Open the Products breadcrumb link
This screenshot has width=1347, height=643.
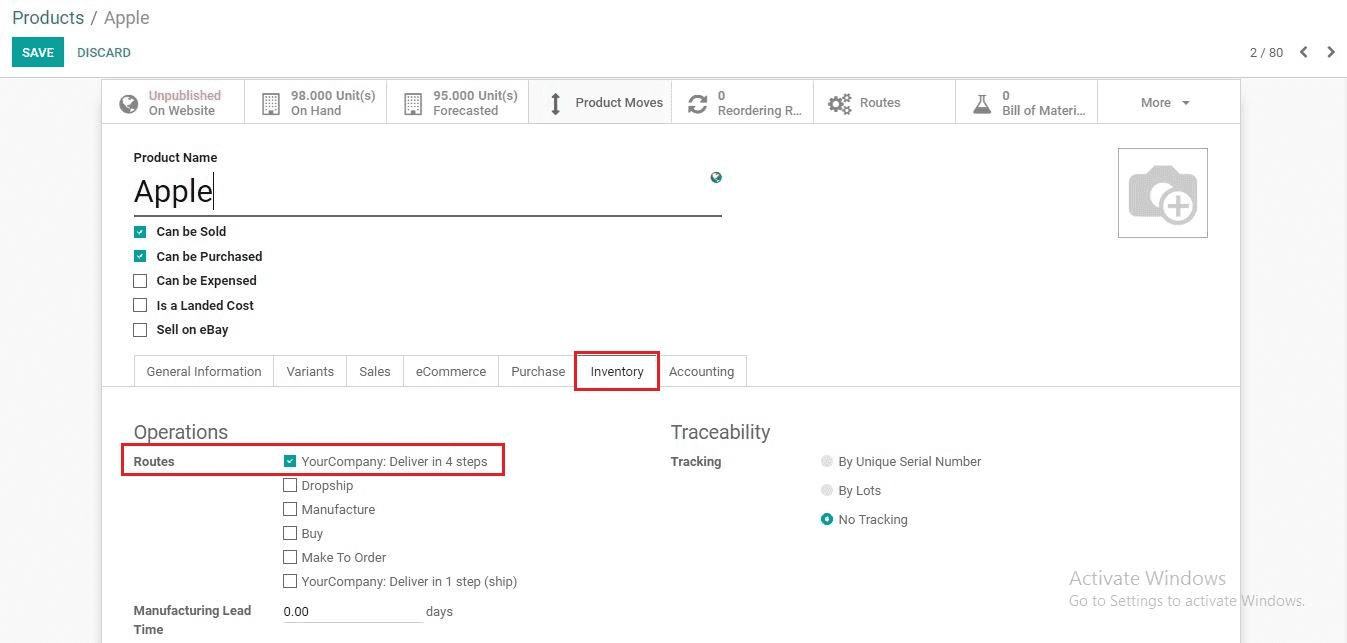pos(48,18)
